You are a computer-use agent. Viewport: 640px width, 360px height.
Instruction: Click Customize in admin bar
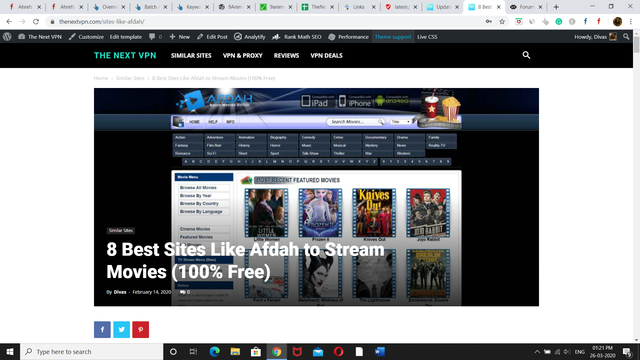[x=86, y=37]
